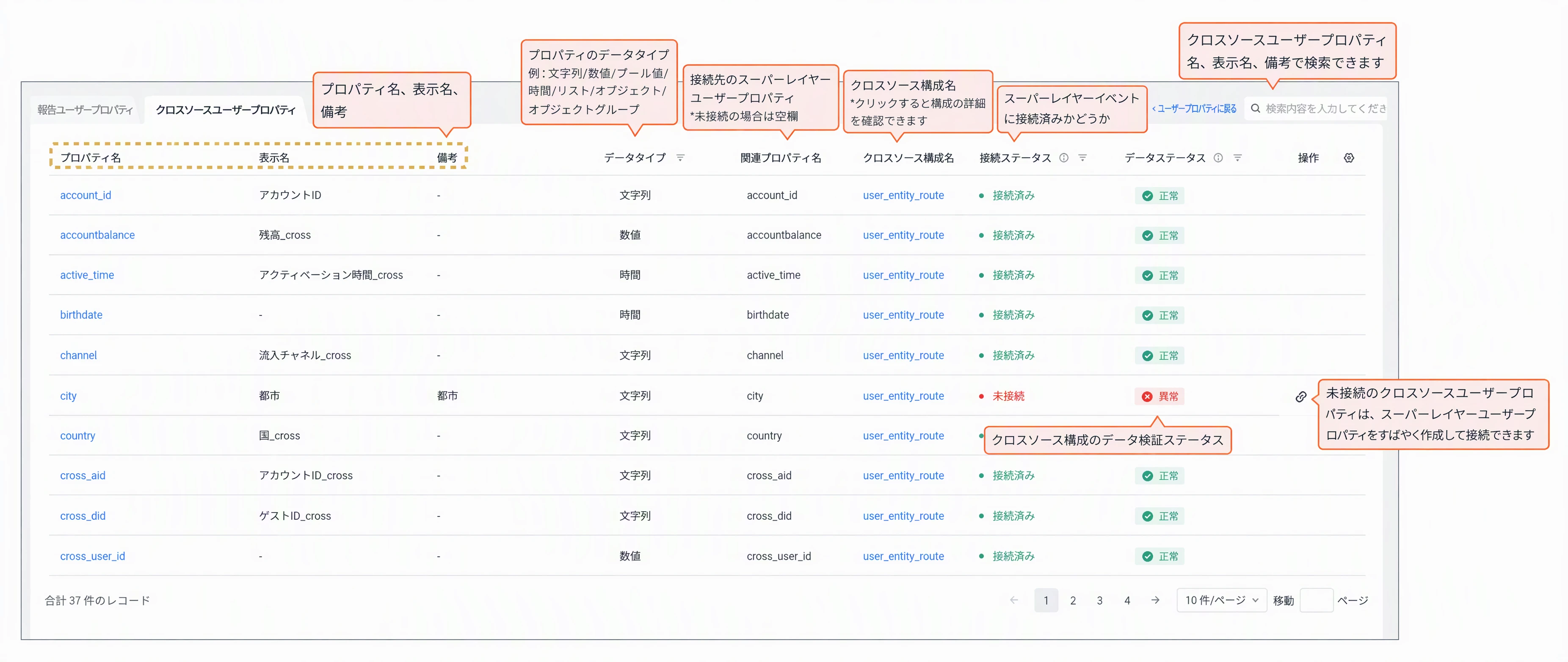Screen dimensions: 1568x662
Task: Open the birthdate property
Action: click(81, 314)
